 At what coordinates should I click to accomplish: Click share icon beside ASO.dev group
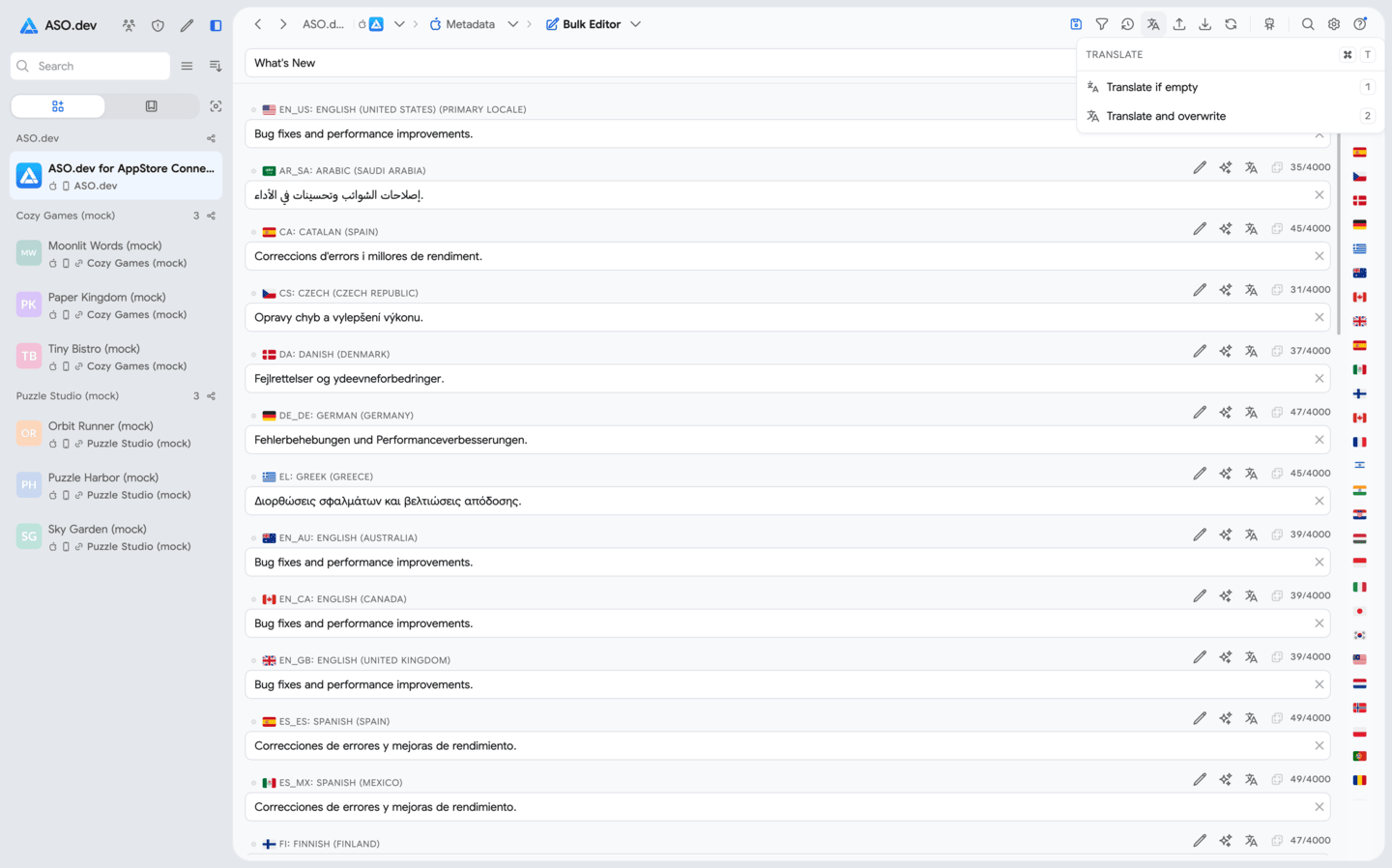212,138
